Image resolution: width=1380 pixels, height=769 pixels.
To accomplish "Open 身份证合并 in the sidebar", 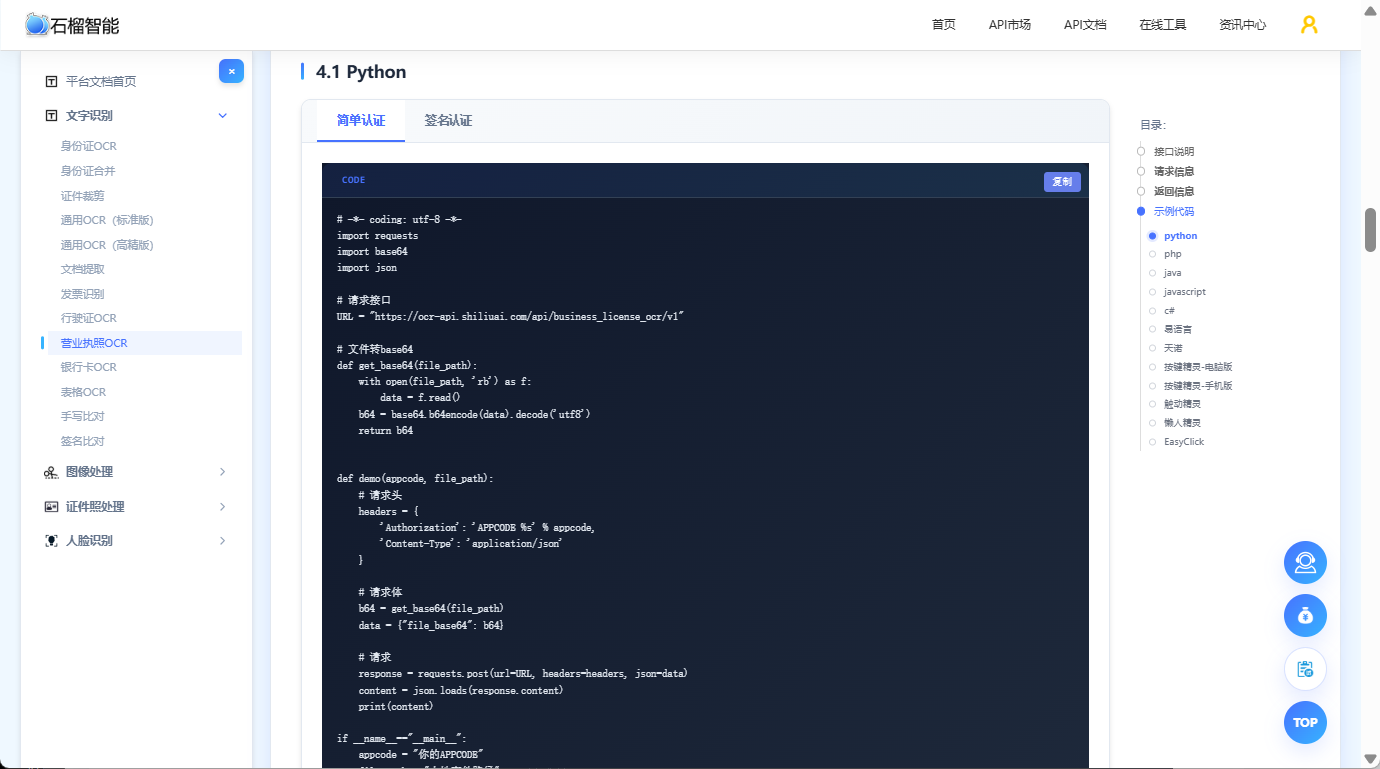I will coord(88,171).
